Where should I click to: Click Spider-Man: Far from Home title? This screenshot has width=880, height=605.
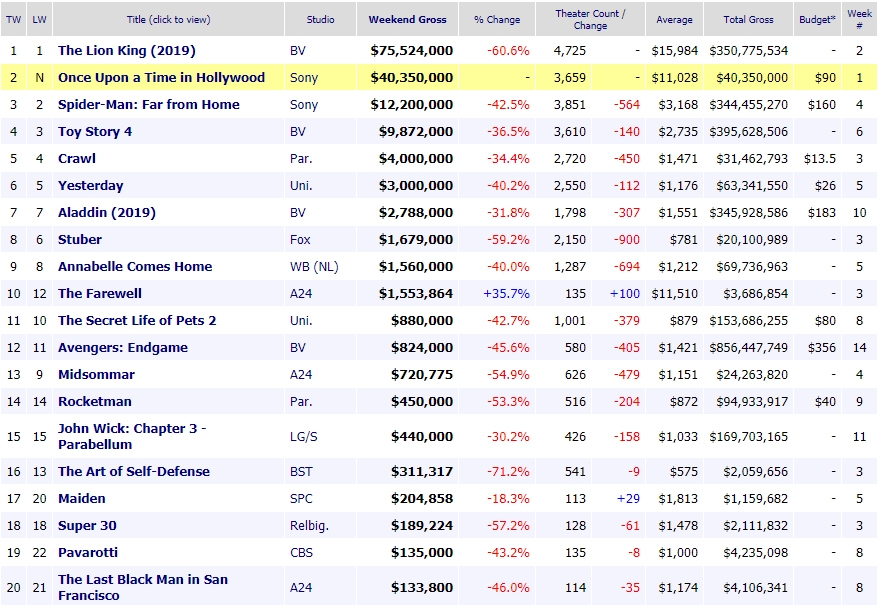[x=149, y=104]
